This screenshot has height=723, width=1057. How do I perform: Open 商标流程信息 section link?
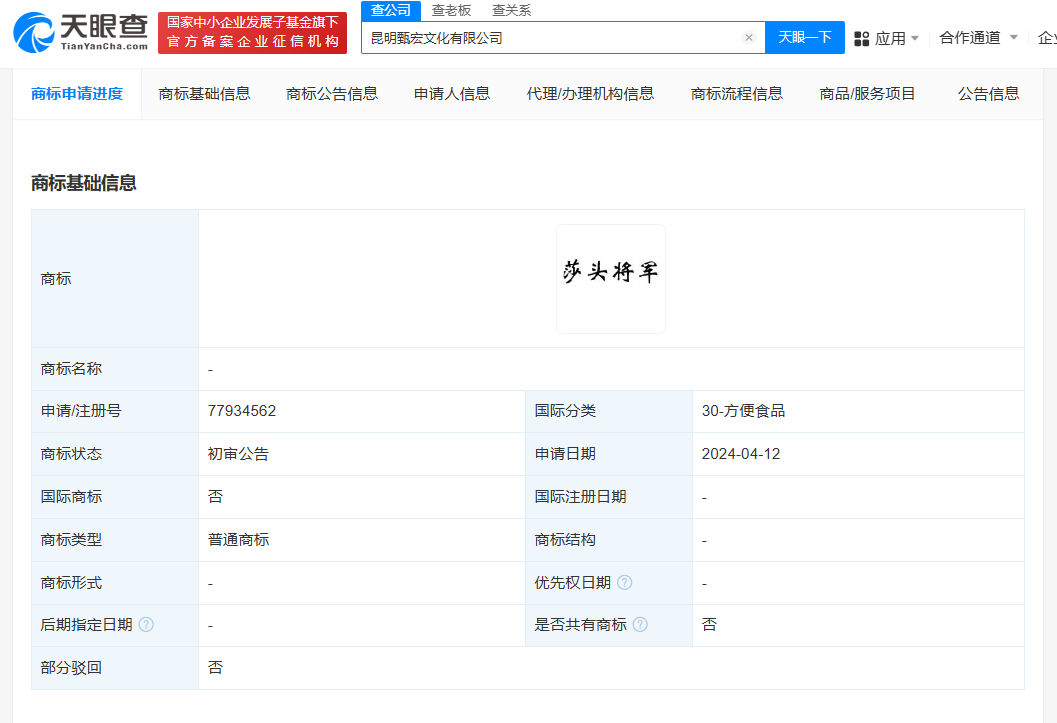tap(736, 93)
